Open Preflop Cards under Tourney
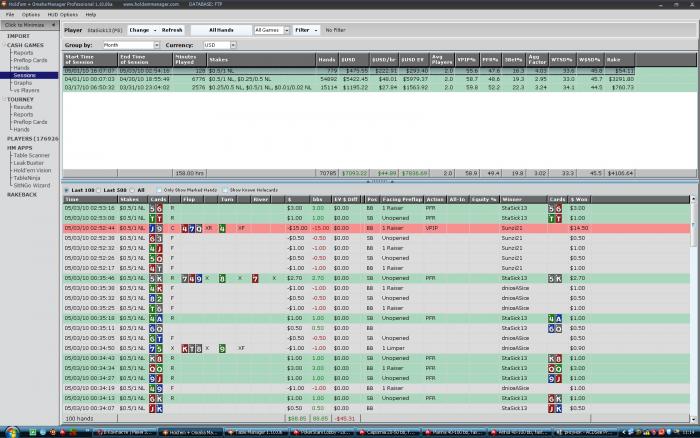The height and width of the screenshot is (438, 700). 30,122
